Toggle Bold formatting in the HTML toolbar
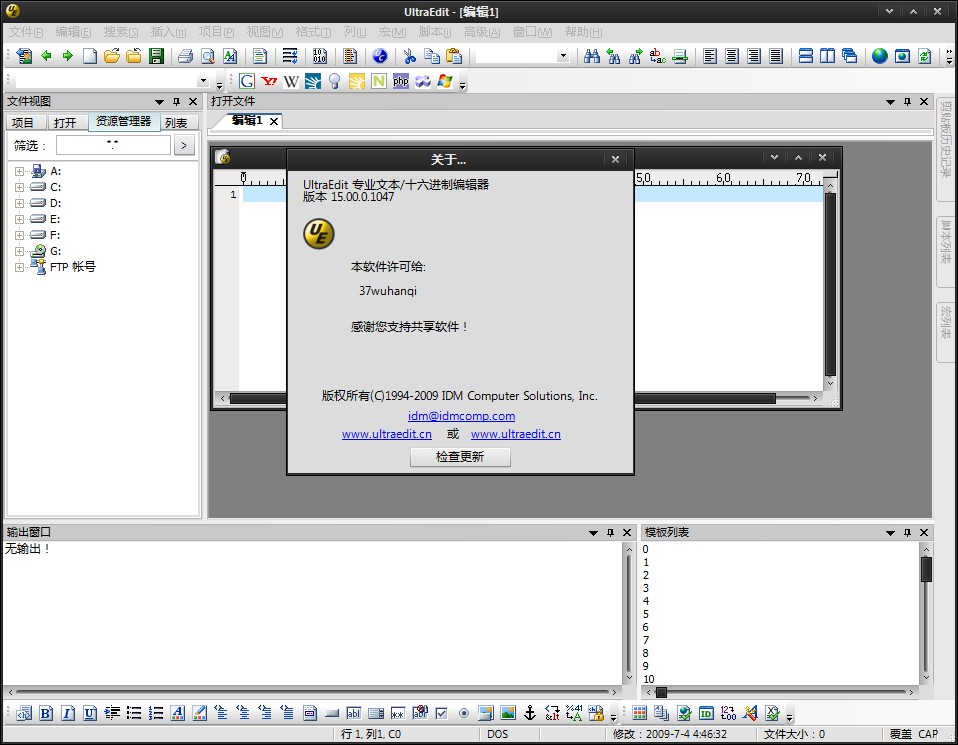The width and height of the screenshot is (958, 745). tap(46, 713)
